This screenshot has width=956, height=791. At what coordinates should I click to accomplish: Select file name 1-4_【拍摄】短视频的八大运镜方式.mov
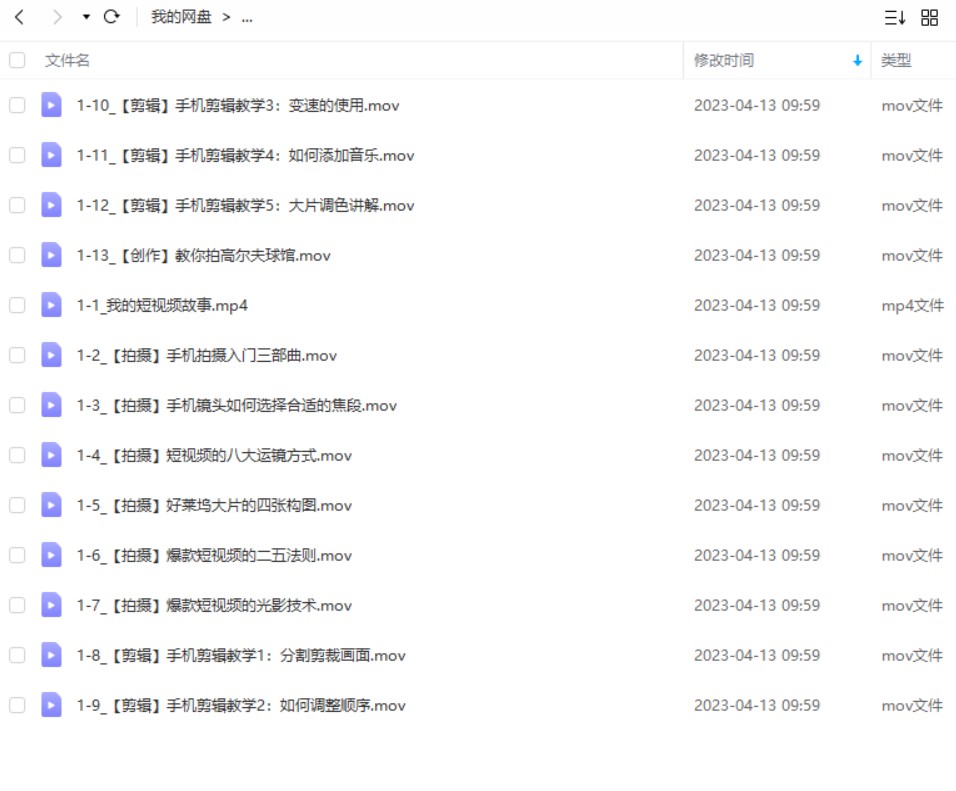pyautogui.click(x=214, y=456)
